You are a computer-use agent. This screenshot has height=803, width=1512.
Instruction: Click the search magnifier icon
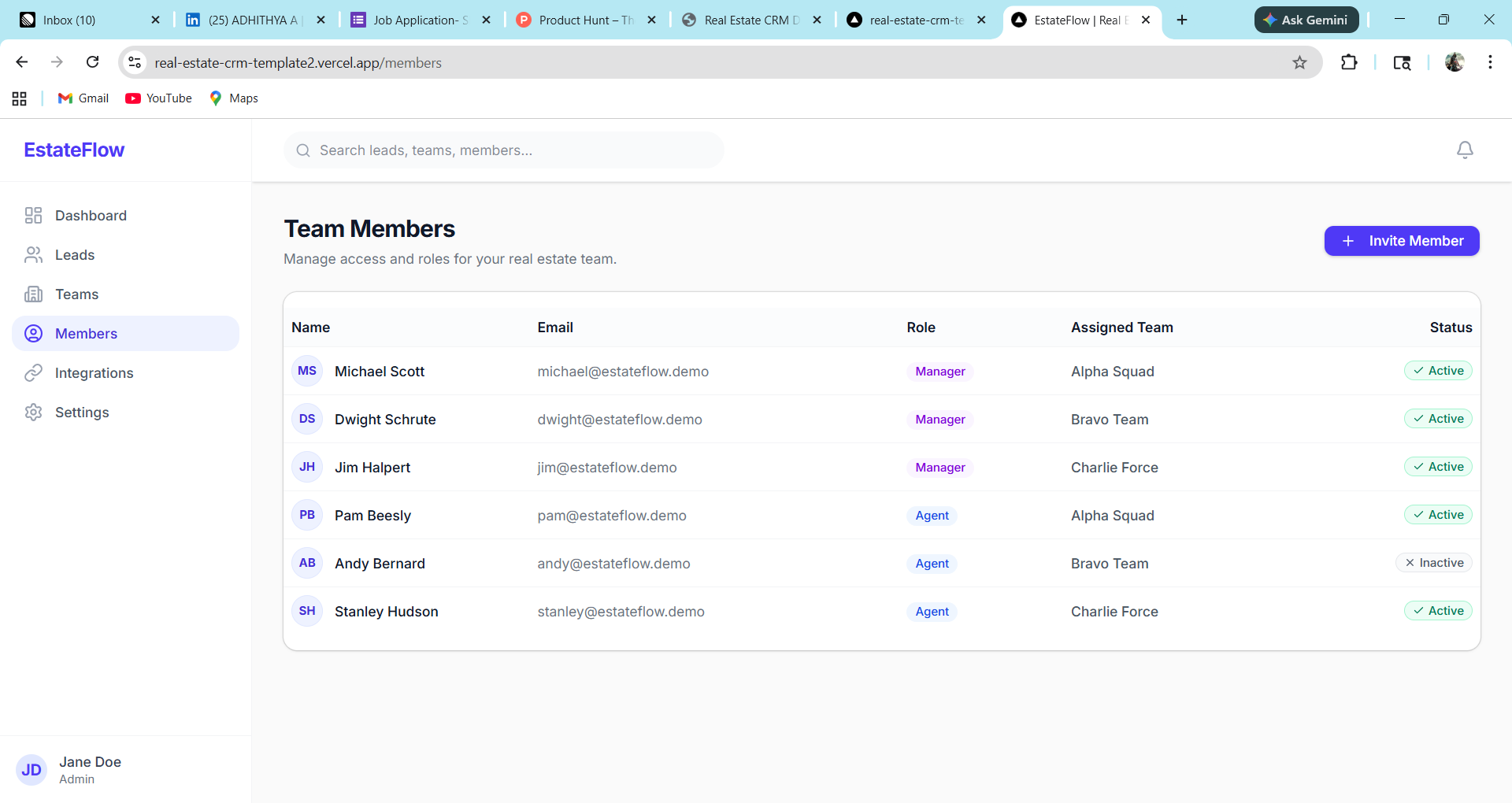tap(303, 150)
